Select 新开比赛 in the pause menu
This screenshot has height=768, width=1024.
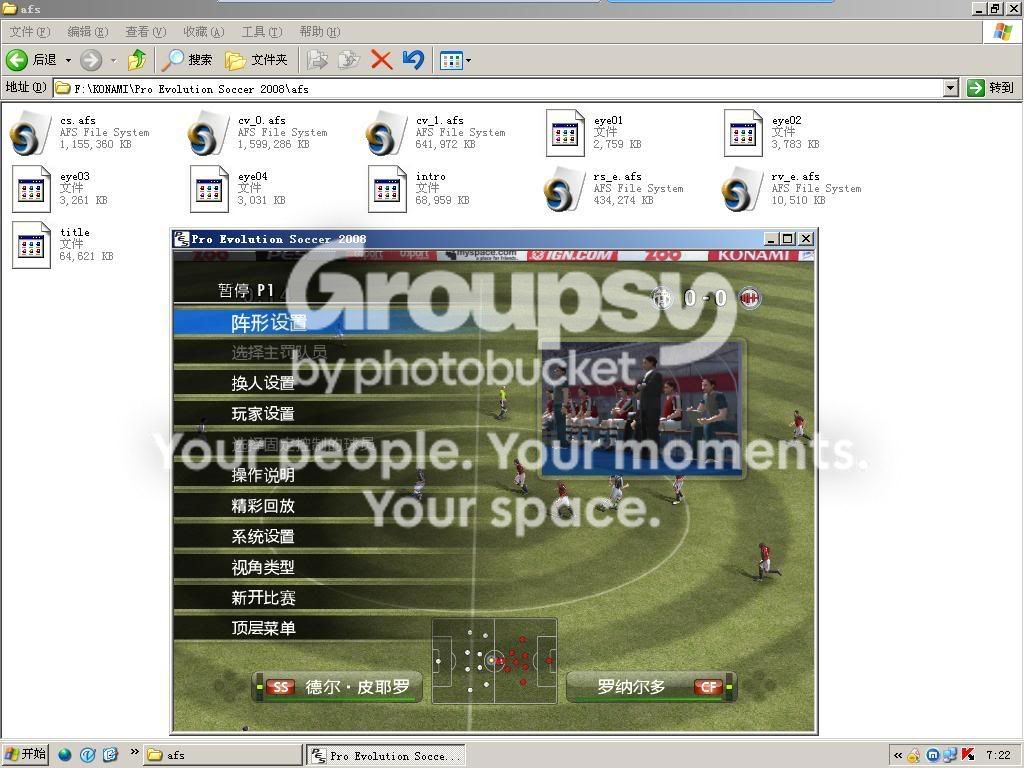click(x=263, y=598)
